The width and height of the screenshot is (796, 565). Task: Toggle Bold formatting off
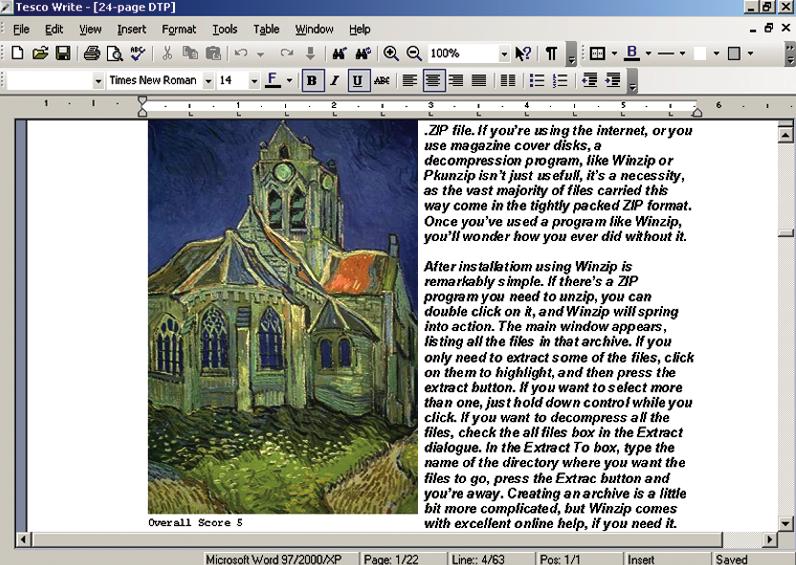pyautogui.click(x=313, y=80)
